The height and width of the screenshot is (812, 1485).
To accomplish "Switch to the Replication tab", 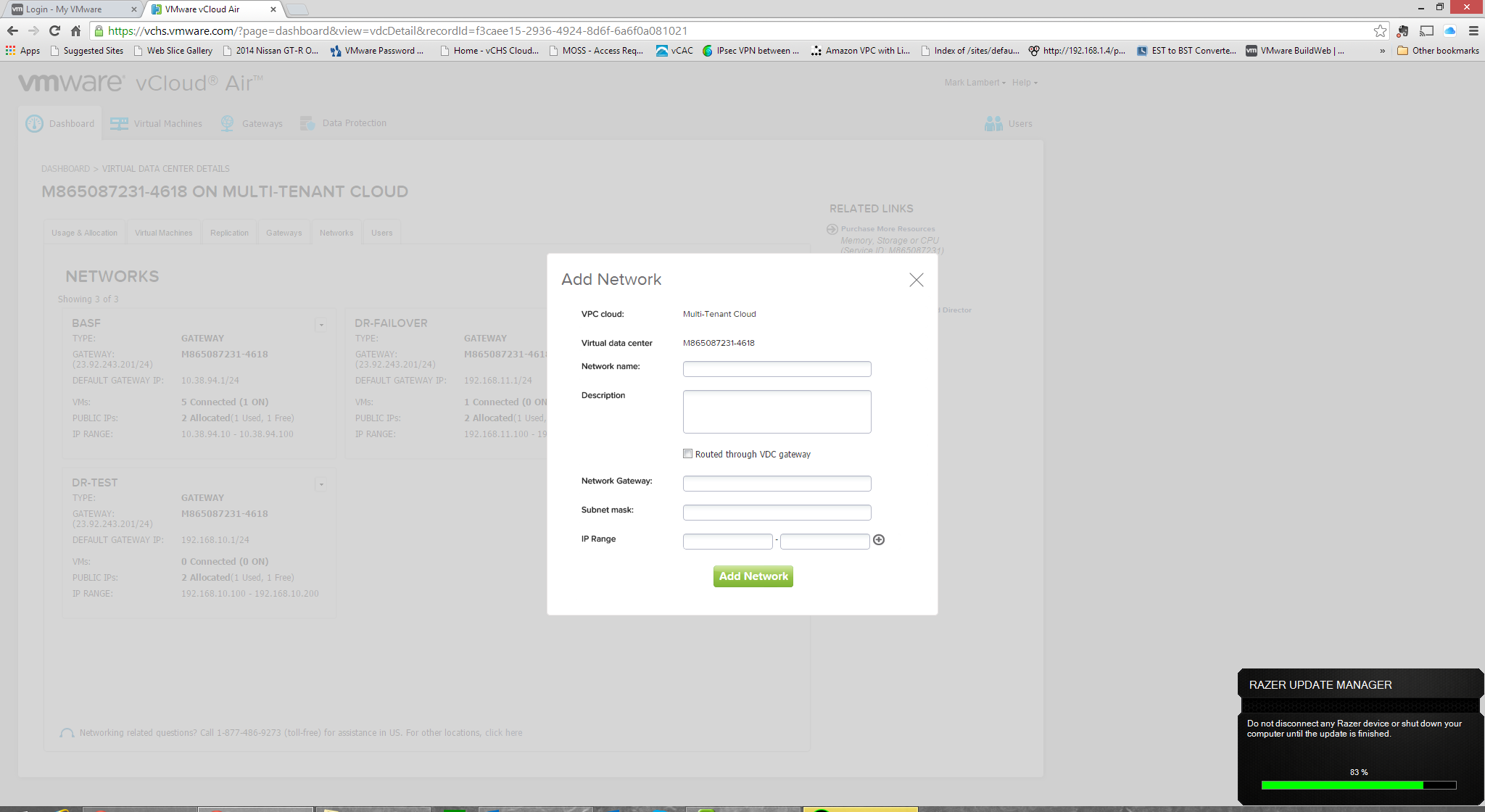I will tap(229, 233).
